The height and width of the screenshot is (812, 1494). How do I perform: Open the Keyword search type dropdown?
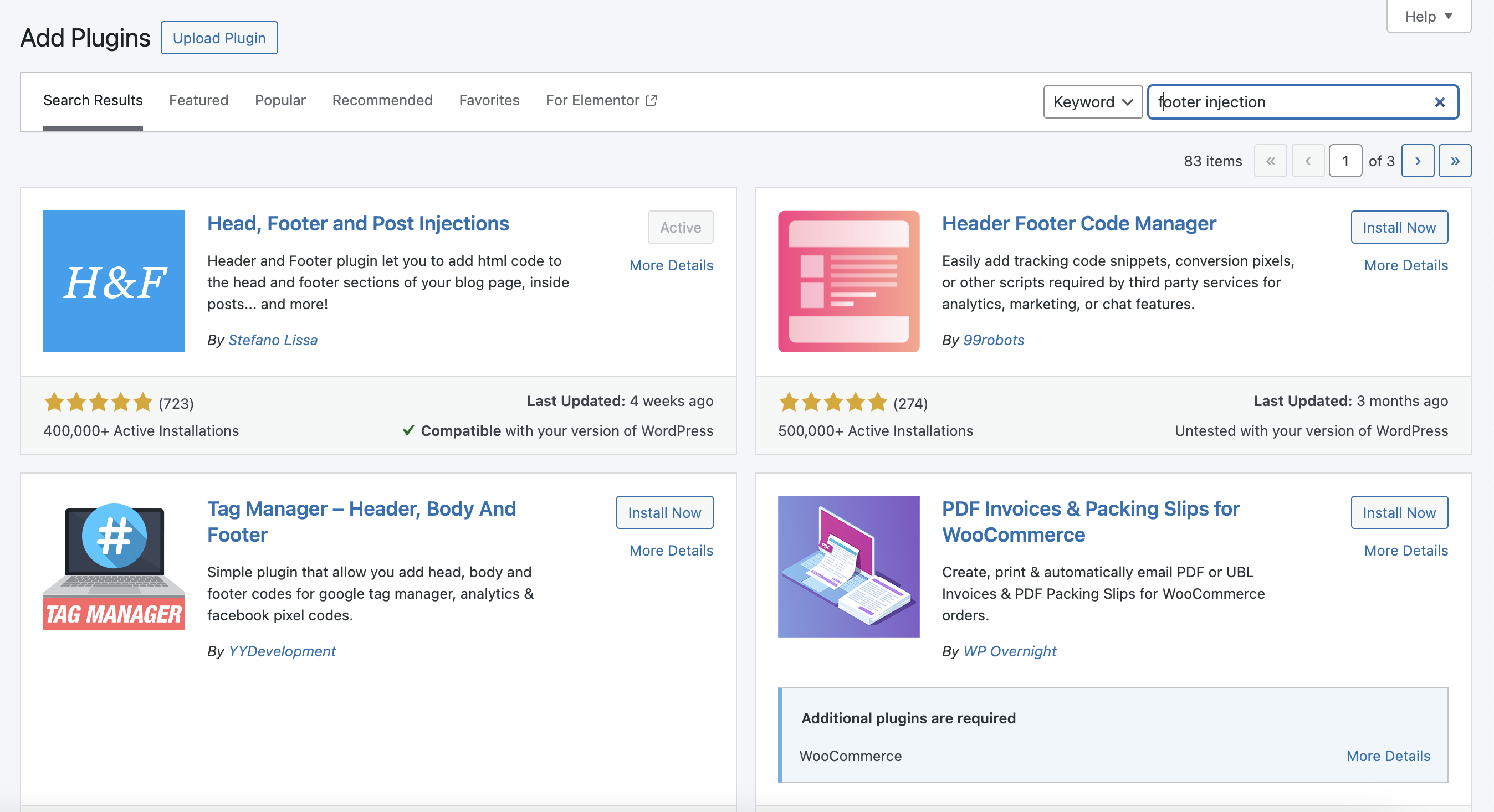tap(1092, 102)
